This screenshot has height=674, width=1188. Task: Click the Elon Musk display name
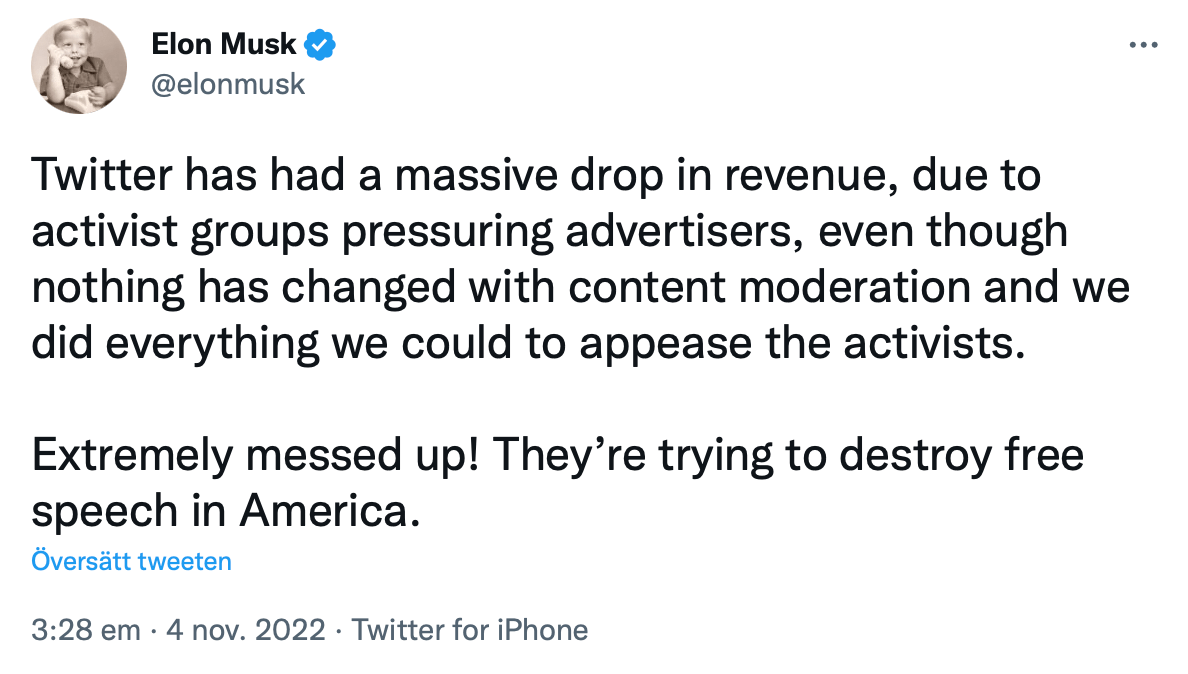click(x=224, y=45)
